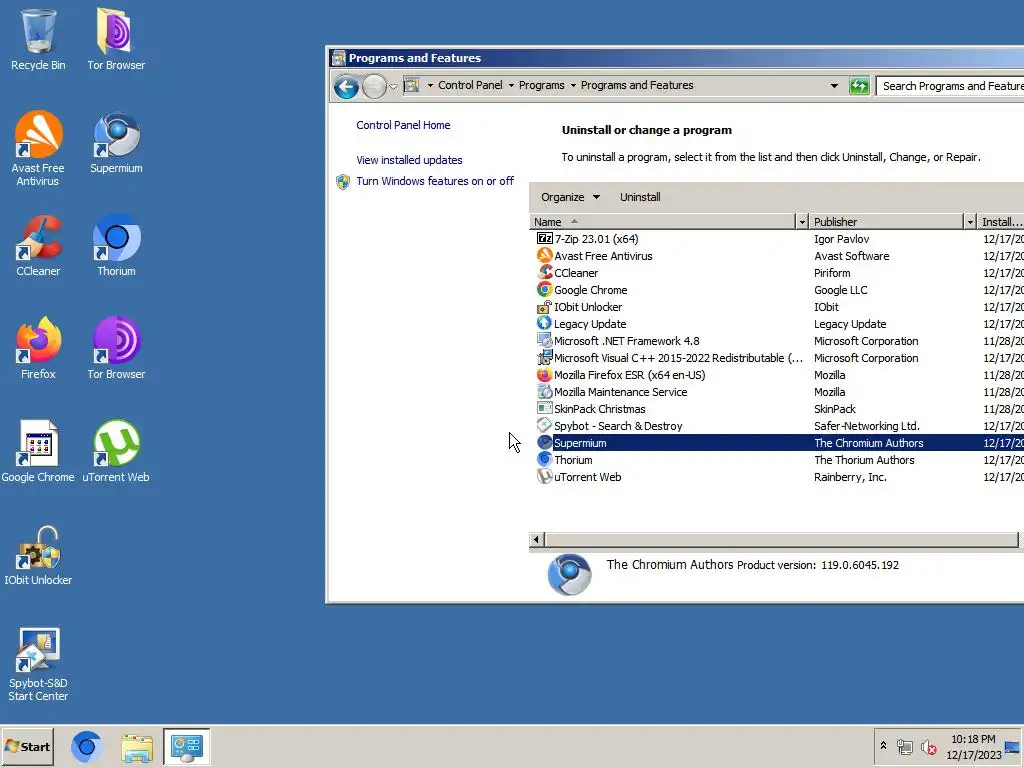Image resolution: width=1024 pixels, height=768 pixels.
Task: Click the network icon in the system tray
Action: tap(904, 747)
